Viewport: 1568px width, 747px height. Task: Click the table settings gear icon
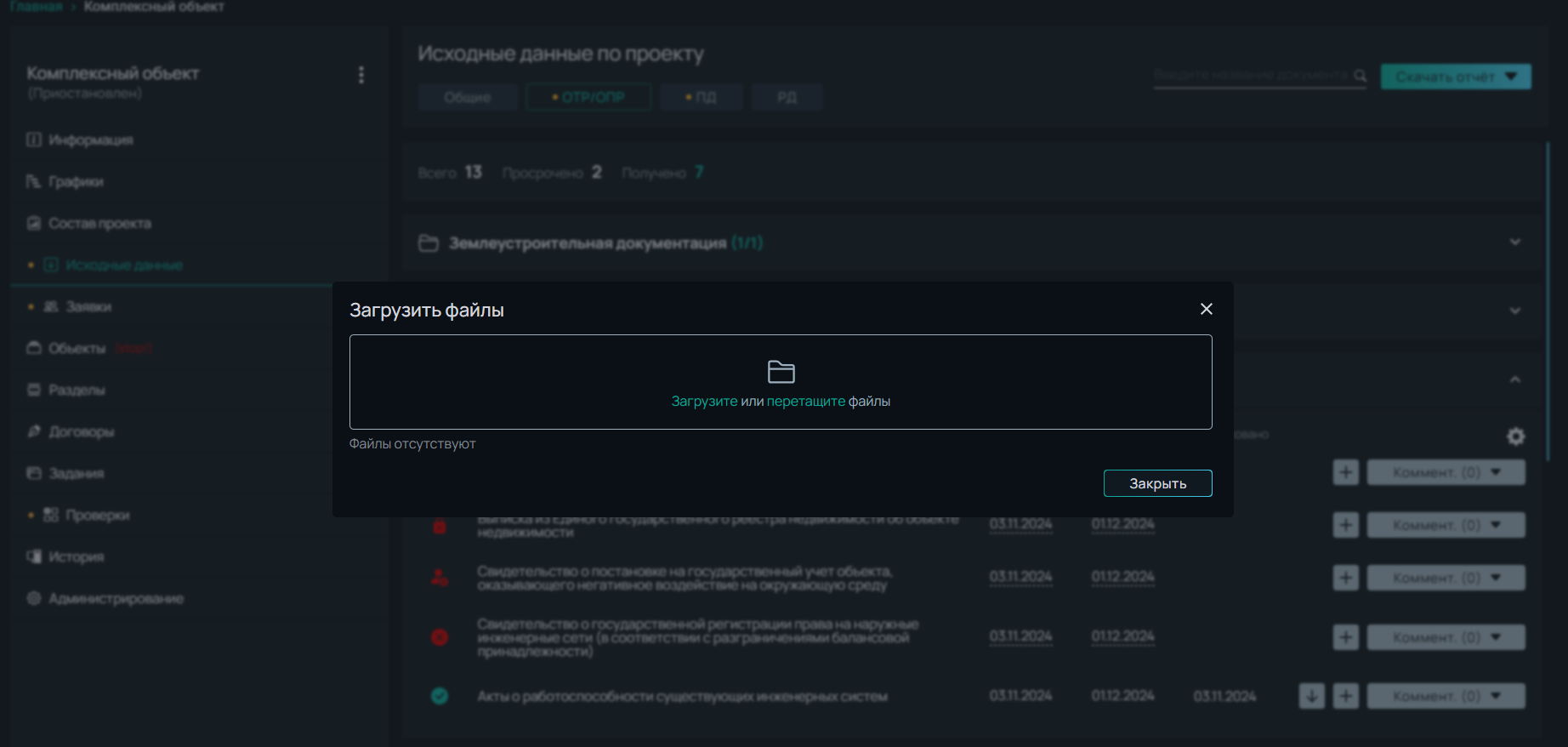pos(1515,436)
